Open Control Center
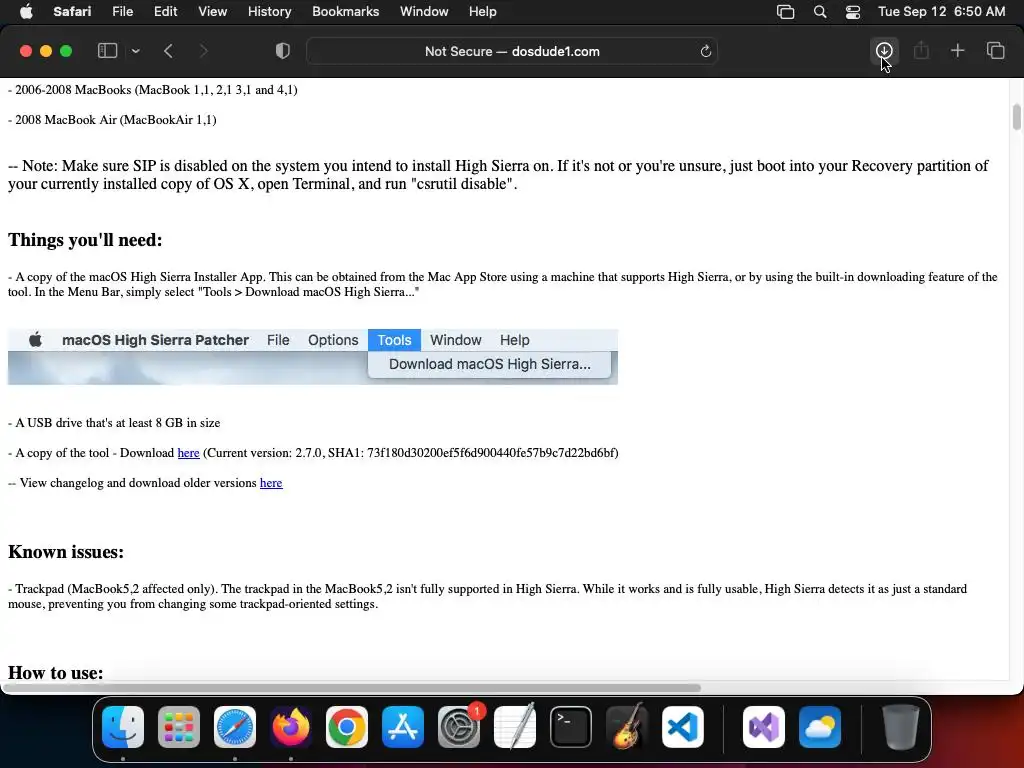The height and width of the screenshot is (768, 1024). tap(853, 12)
